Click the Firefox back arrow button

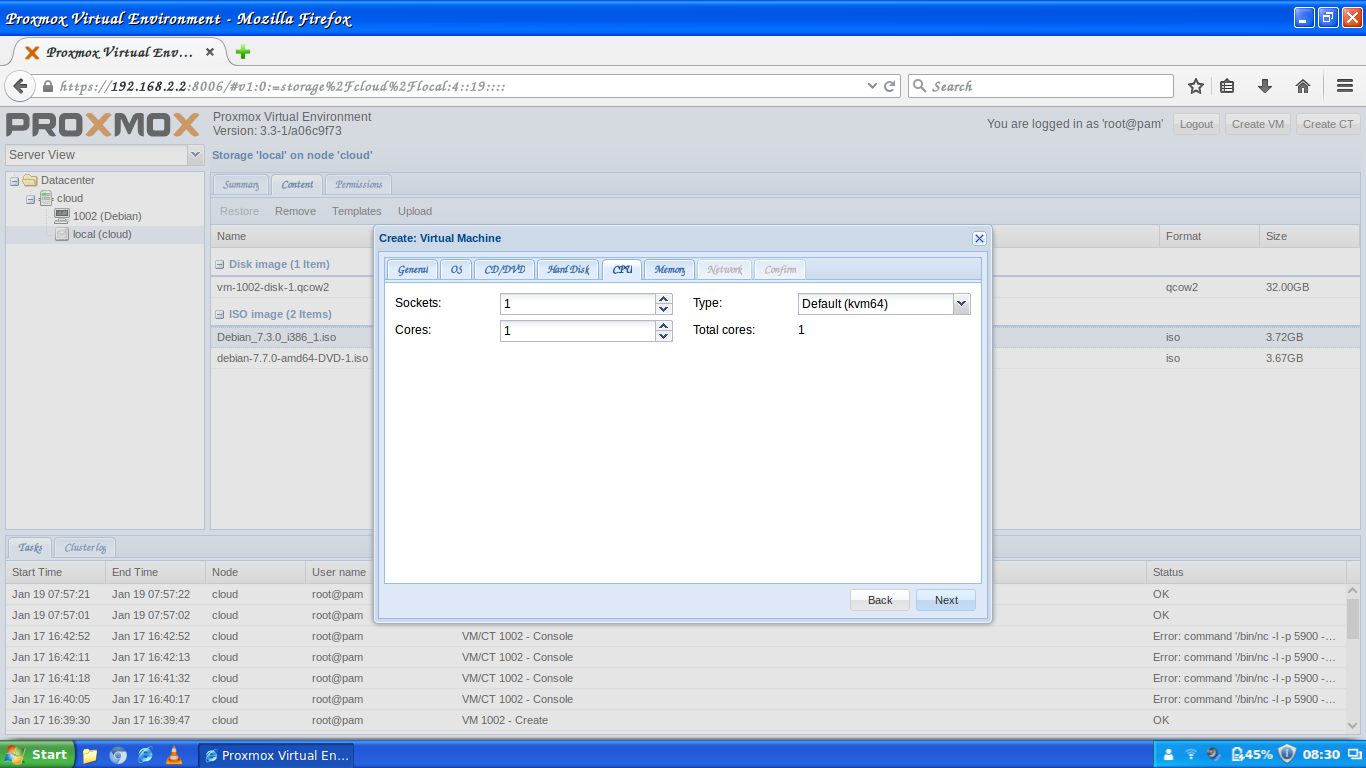pyautogui.click(x=20, y=86)
